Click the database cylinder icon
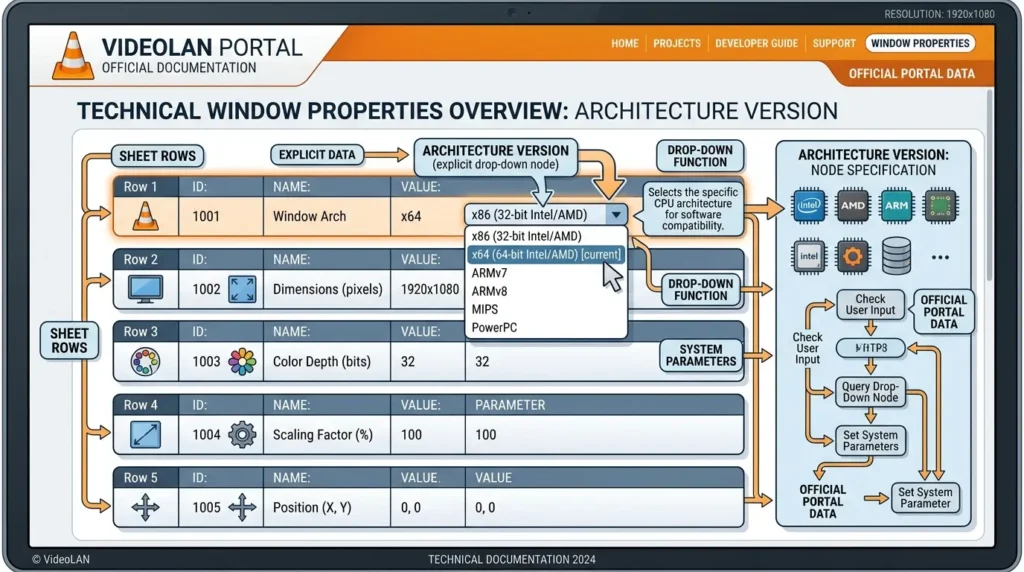Image resolution: width=1024 pixels, height=572 pixels. [x=896, y=255]
